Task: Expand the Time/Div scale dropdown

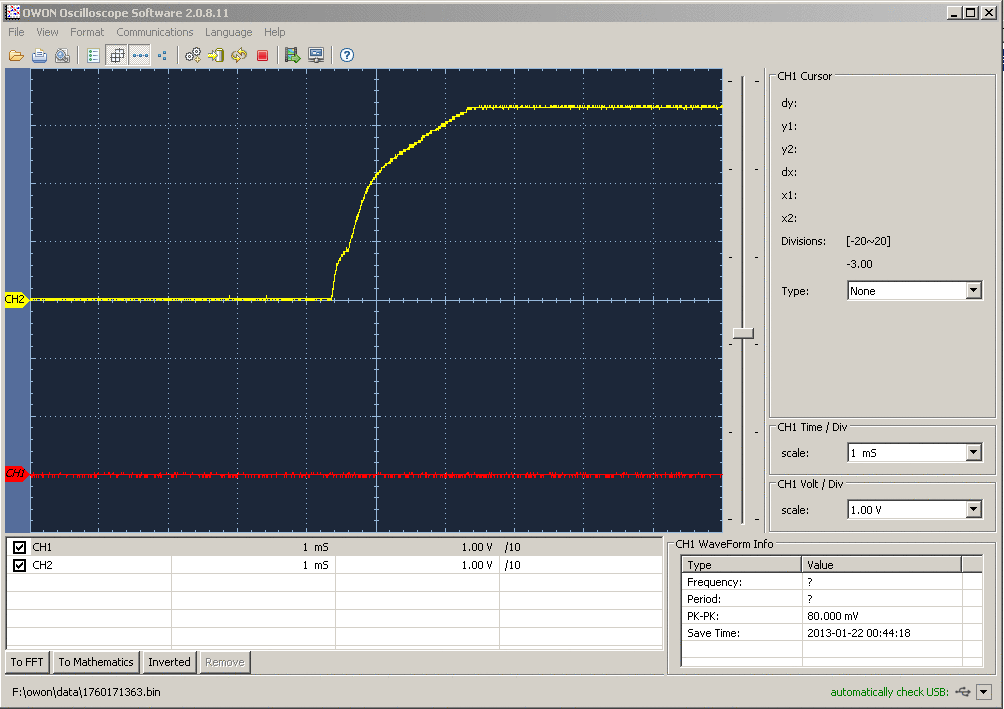Action: coord(973,453)
